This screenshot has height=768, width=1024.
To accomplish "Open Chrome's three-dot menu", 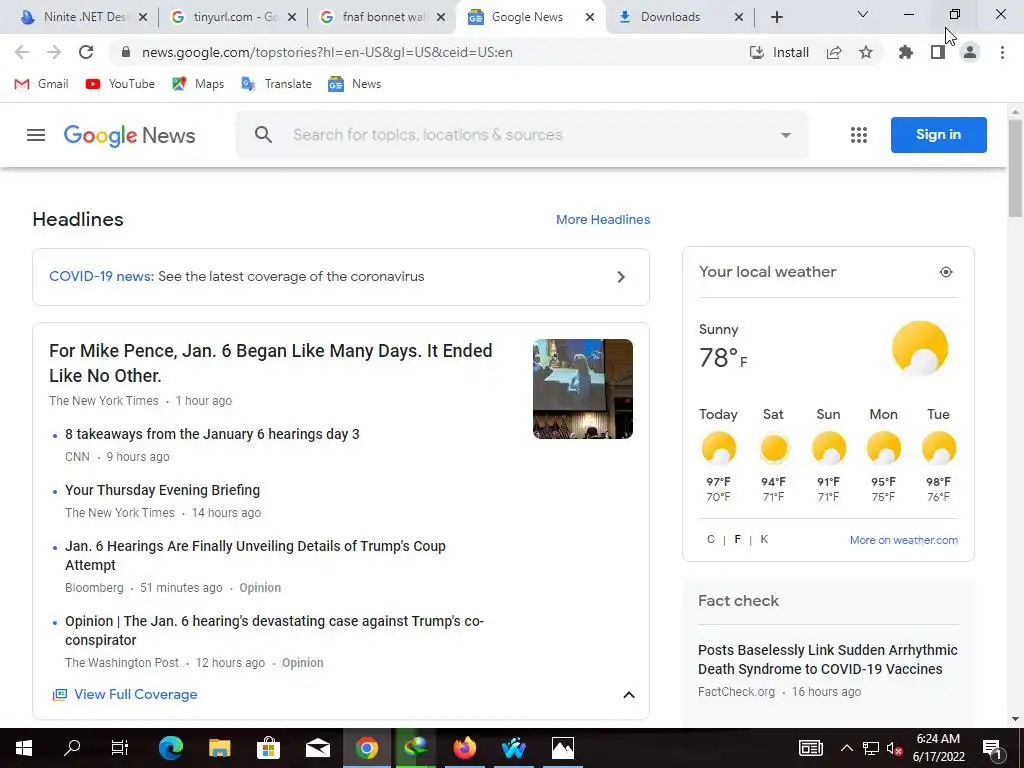I will [x=1002, y=52].
